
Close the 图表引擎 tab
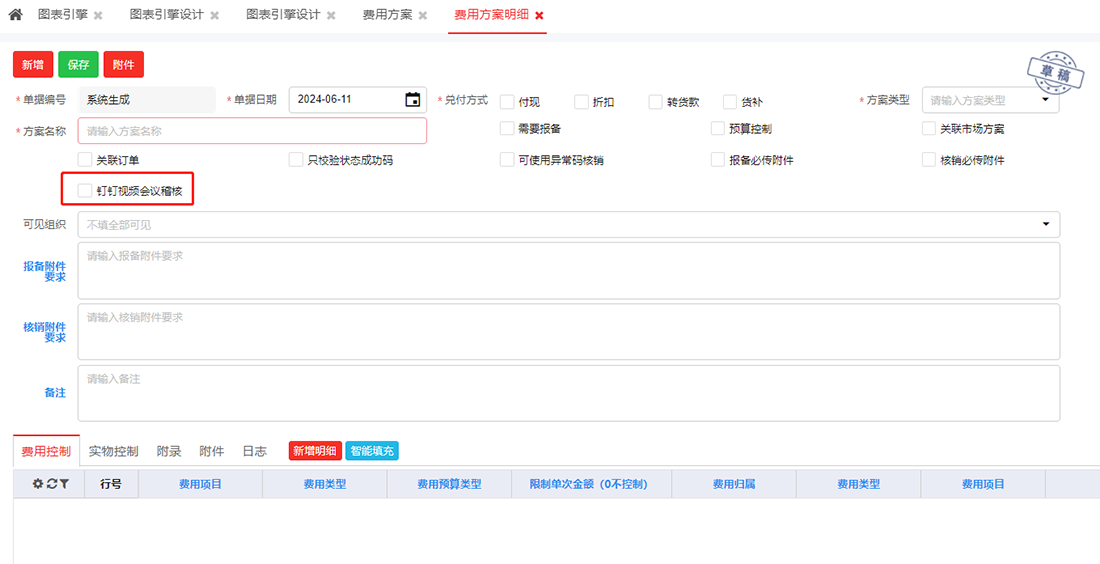pyautogui.click(x=98, y=16)
